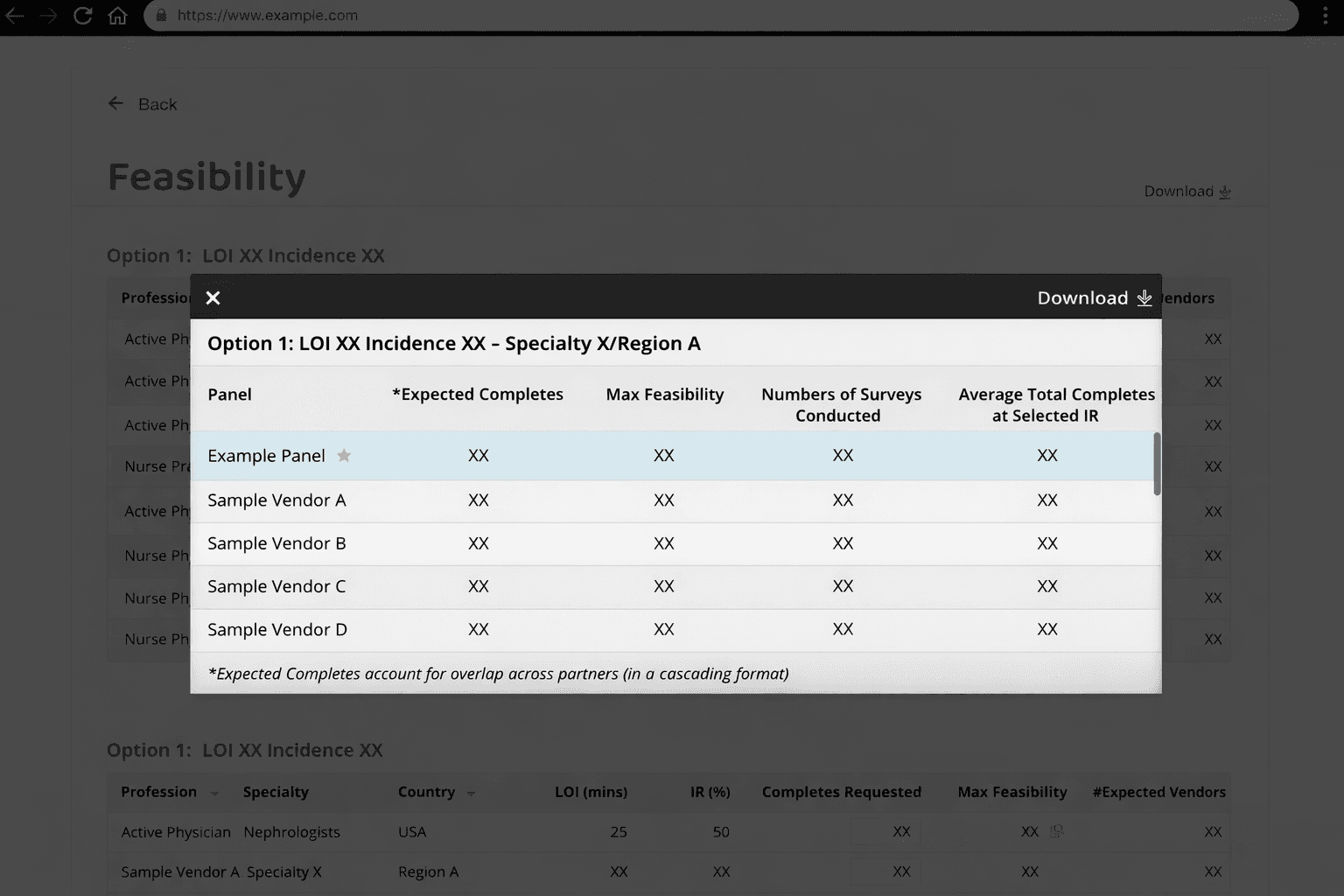The width and height of the screenshot is (1344, 896).
Task: Click the back arrow icon beside Back
Action: pos(115,103)
